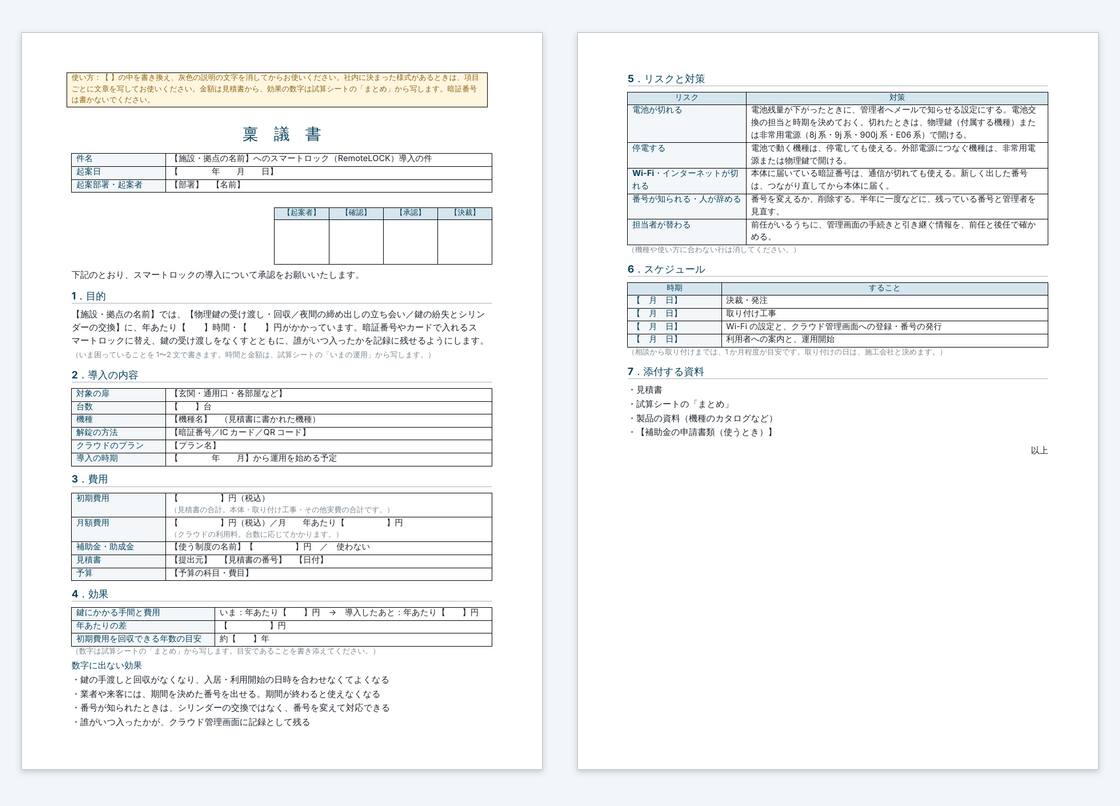The image size is (1120, 806).
Task: Click the '導入の時期' row label
Action: [119, 459]
